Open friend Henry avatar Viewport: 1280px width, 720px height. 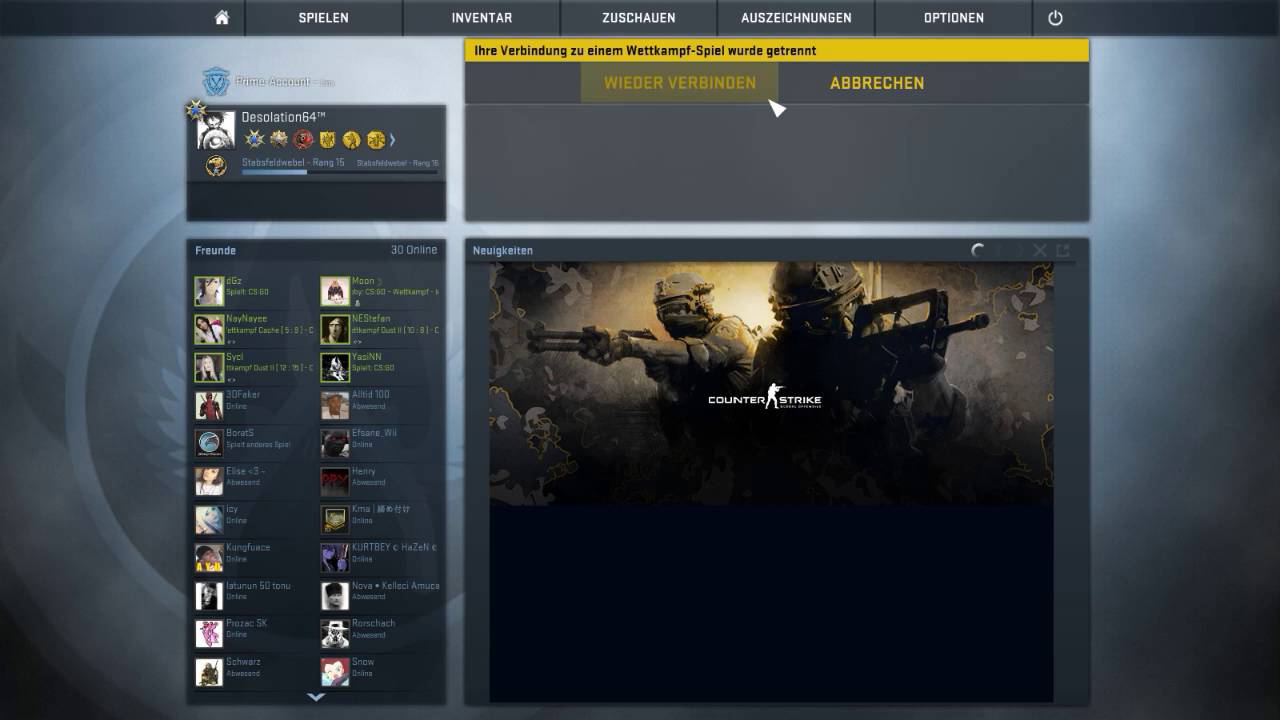(x=335, y=481)
